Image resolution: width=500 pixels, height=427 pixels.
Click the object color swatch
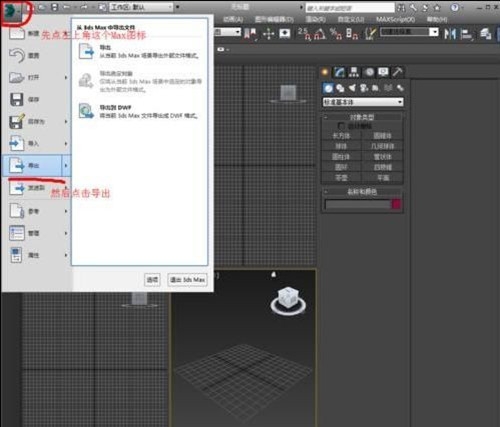point(396,204)
